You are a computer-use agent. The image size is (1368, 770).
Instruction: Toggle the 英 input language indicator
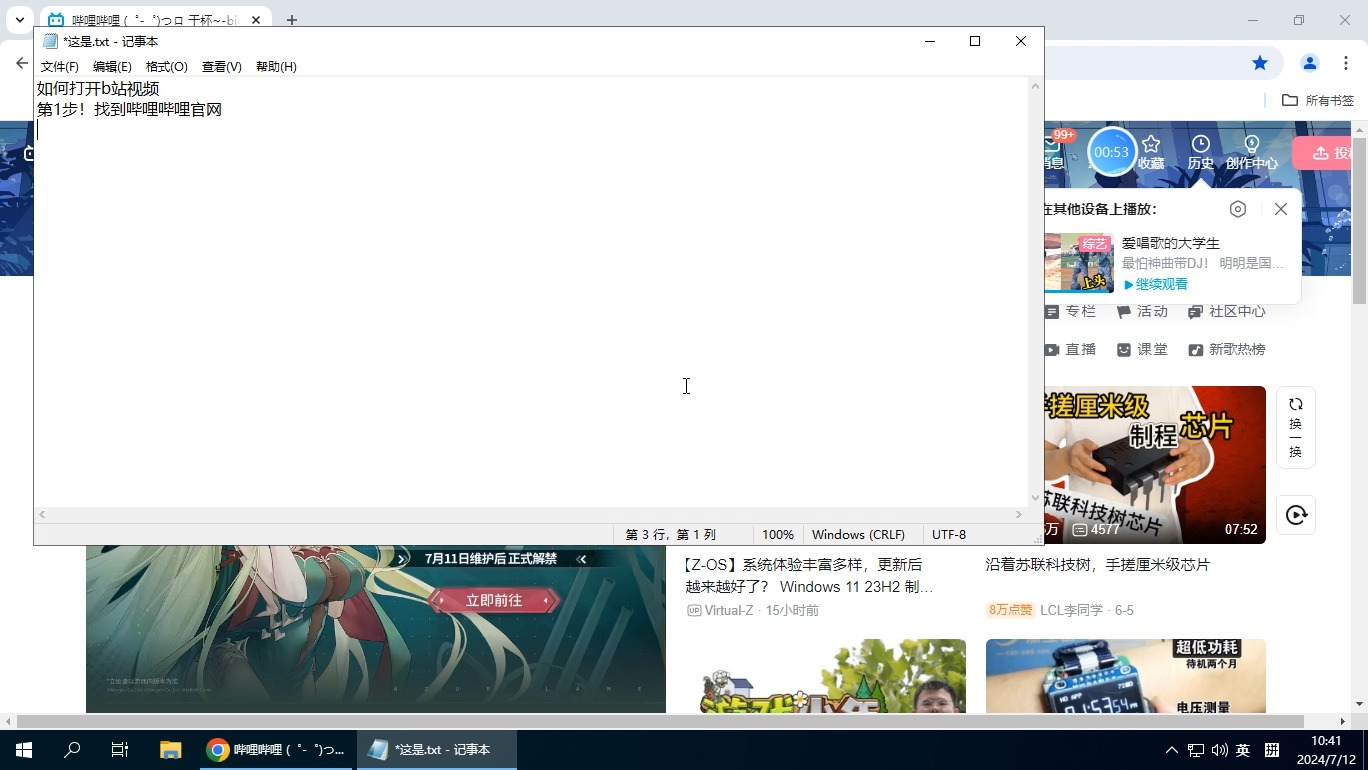point(1243,750)
